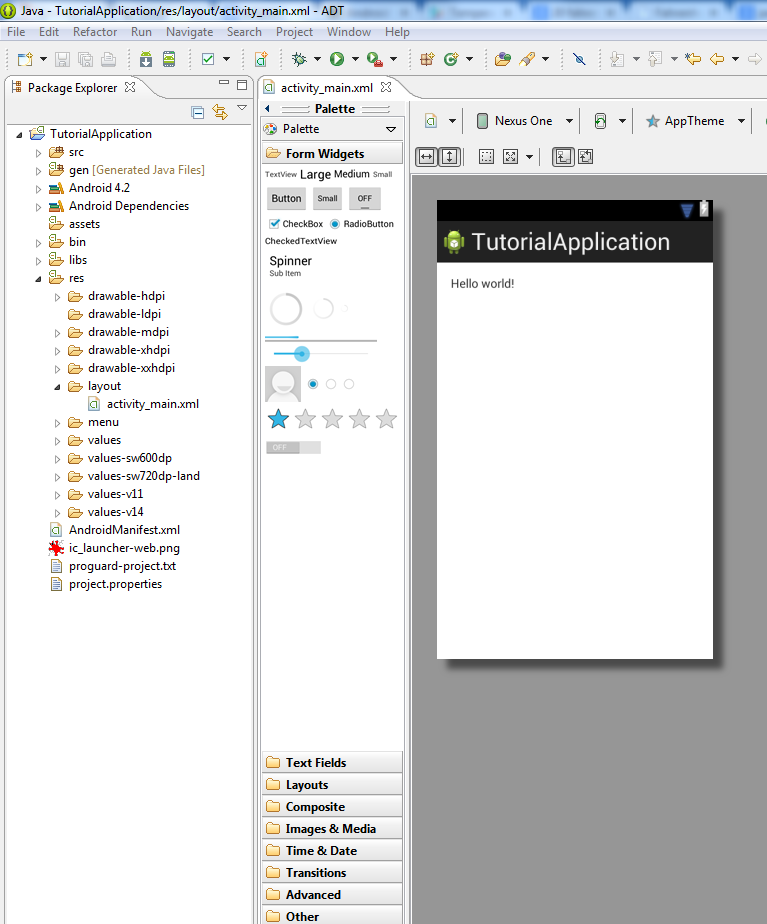Open the Composite palette category

point(332,807)
